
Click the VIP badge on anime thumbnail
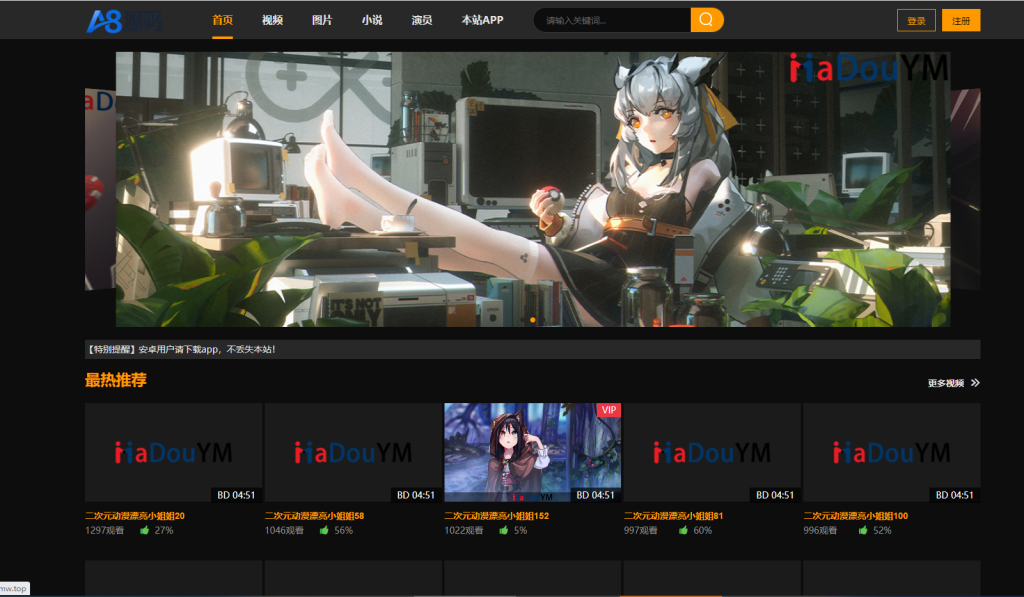click(x=608, y=410)
